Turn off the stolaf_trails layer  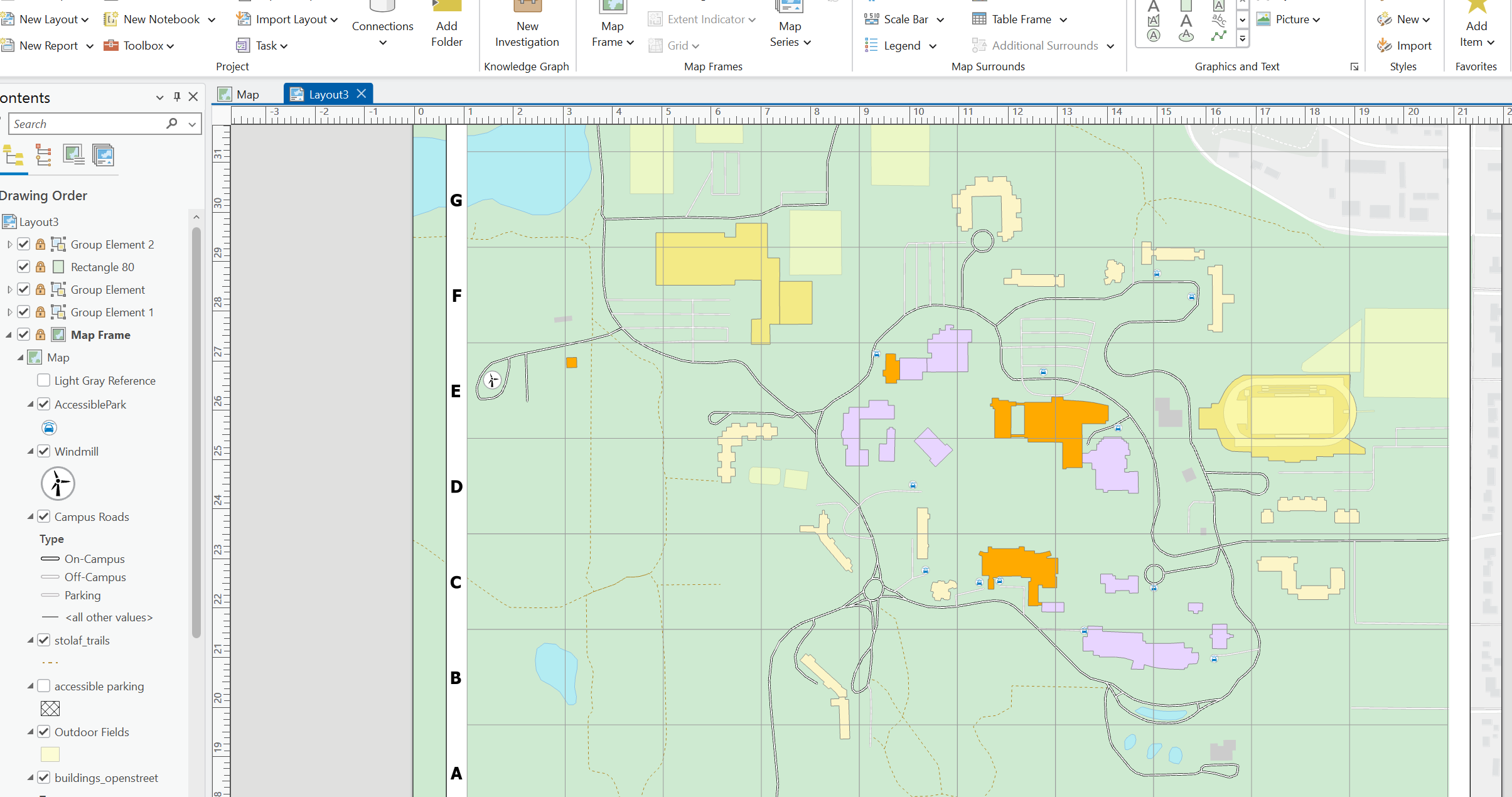click(x=43, y=640)
